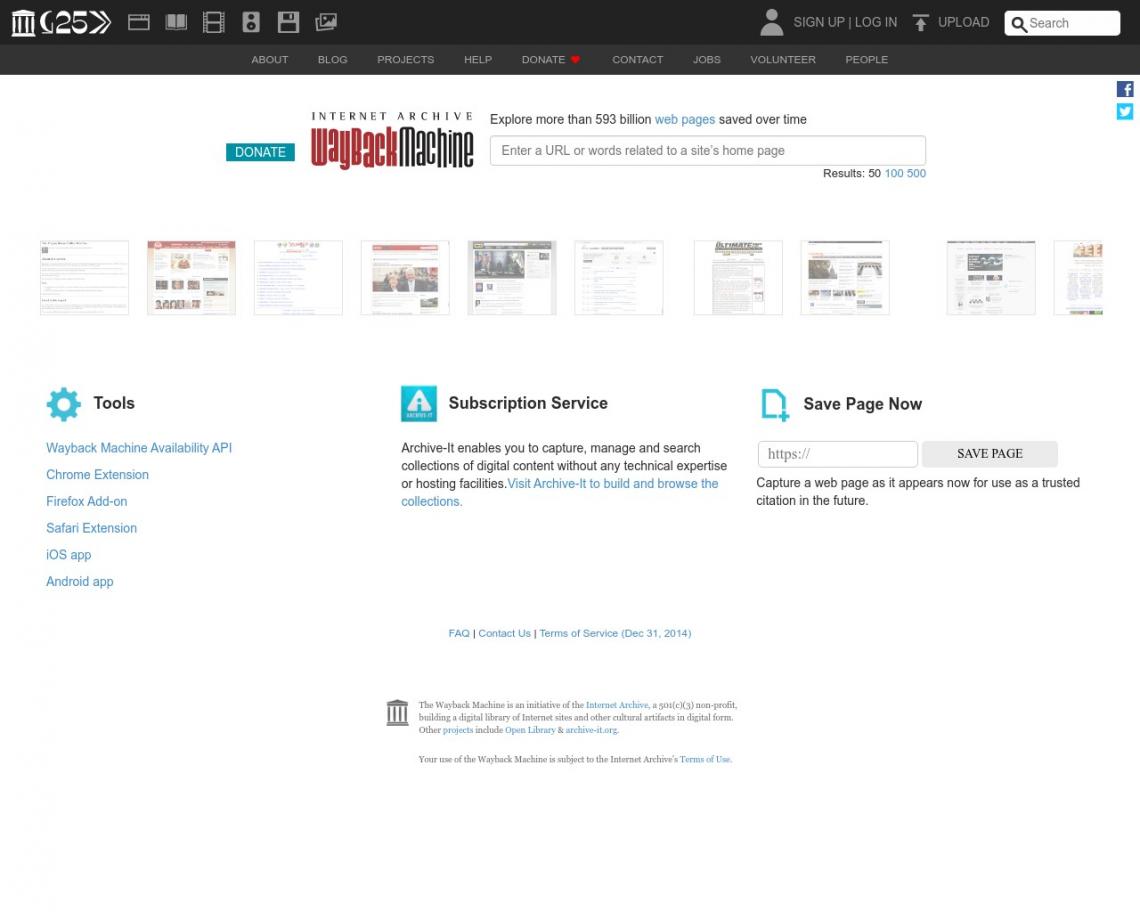Share via the Facebook icon

click(1125, 89)
